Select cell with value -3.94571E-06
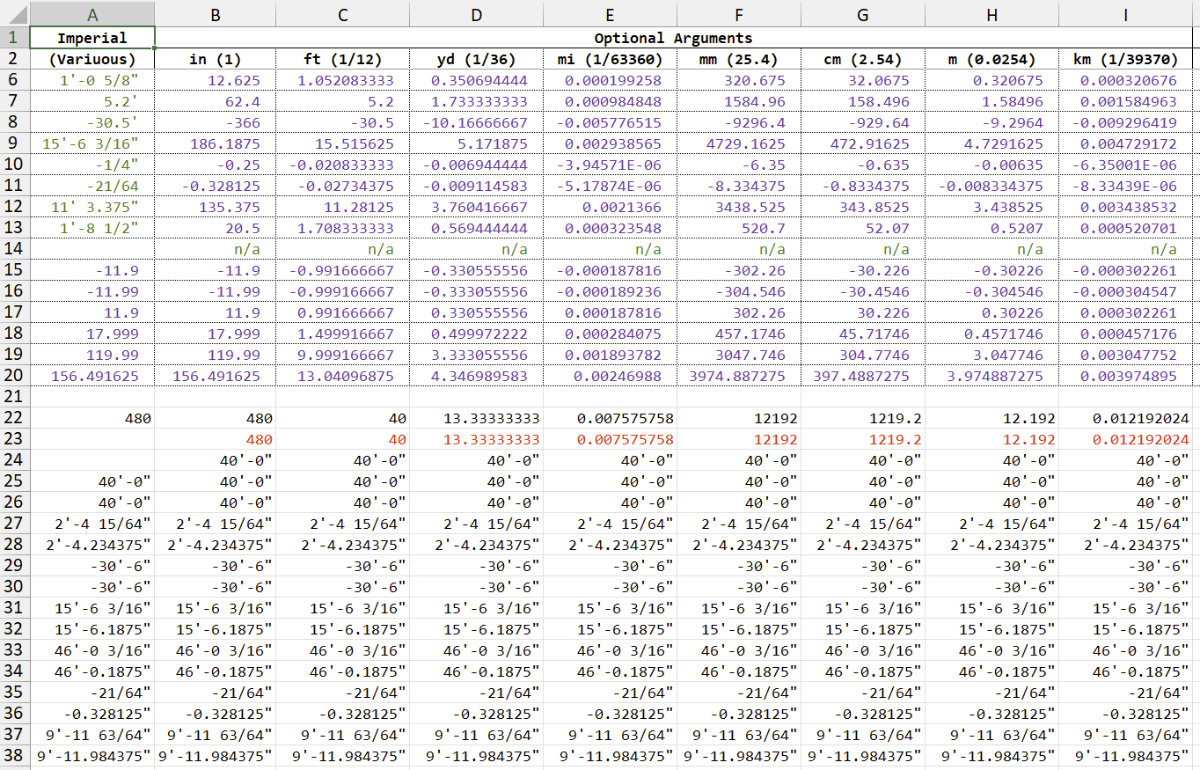Viewport: 1200px width, 770px height. (608, 164)
